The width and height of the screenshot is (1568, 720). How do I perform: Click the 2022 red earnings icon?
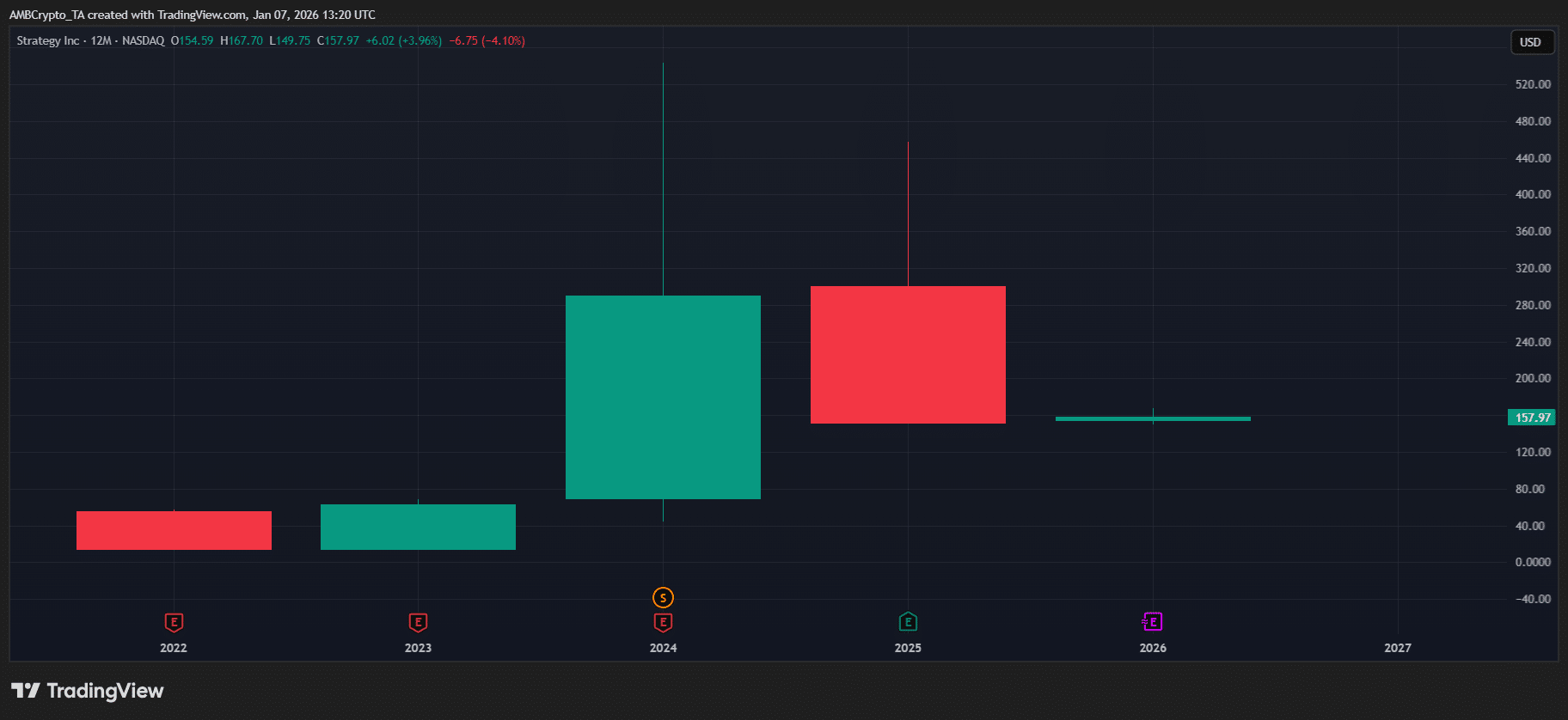pyautogui.click(x=174, y=622)
